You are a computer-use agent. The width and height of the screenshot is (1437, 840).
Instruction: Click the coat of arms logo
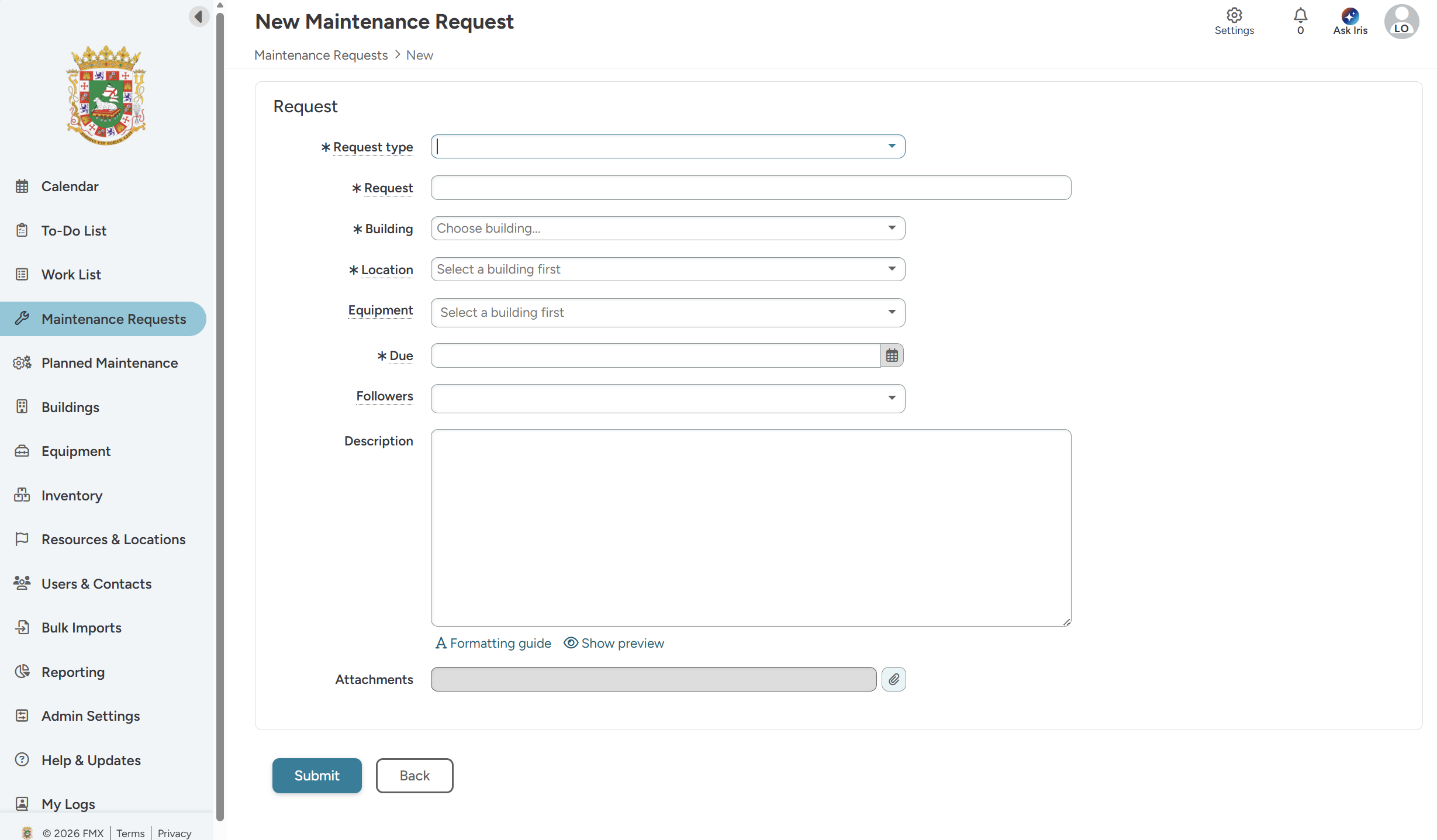tap(106, 95)
